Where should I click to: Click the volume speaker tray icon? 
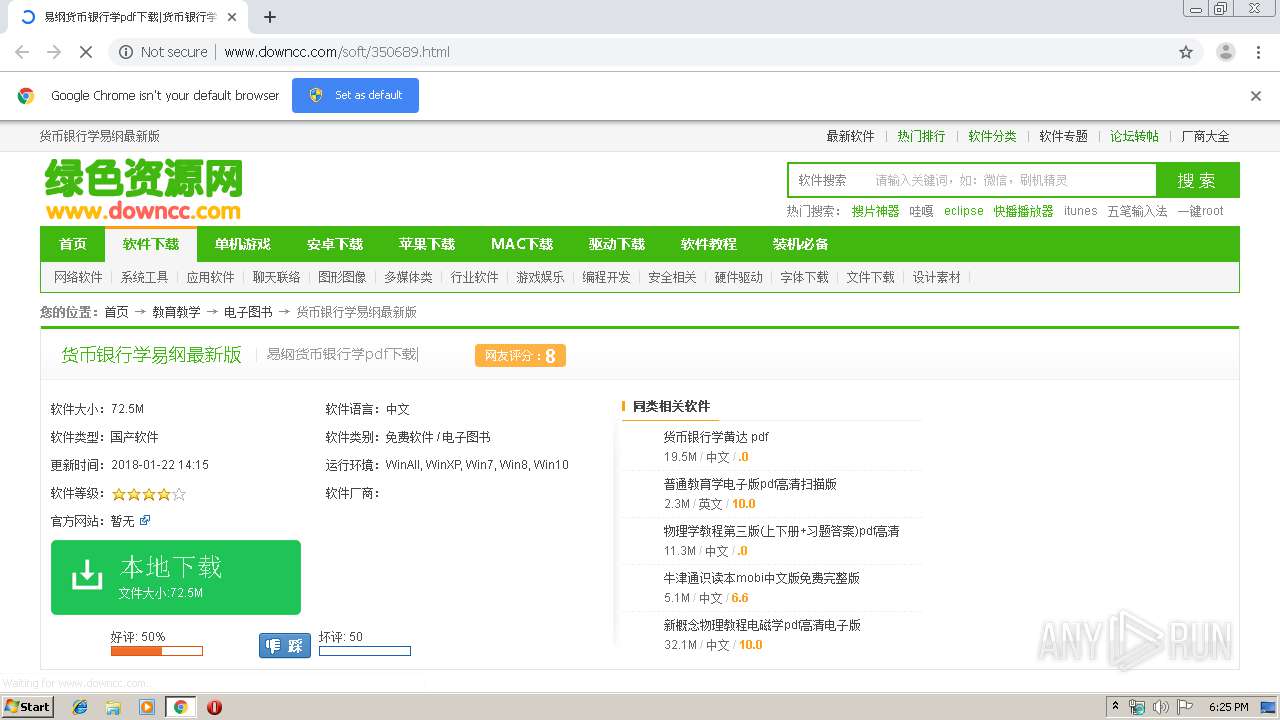(1160, 707)
